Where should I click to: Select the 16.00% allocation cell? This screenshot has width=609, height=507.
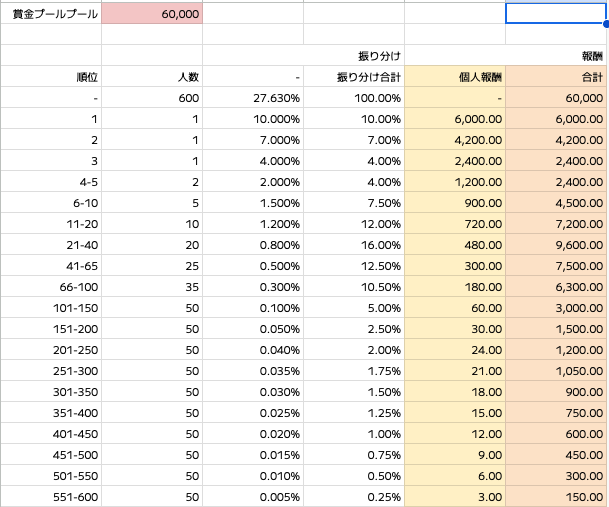click(354, 244)
